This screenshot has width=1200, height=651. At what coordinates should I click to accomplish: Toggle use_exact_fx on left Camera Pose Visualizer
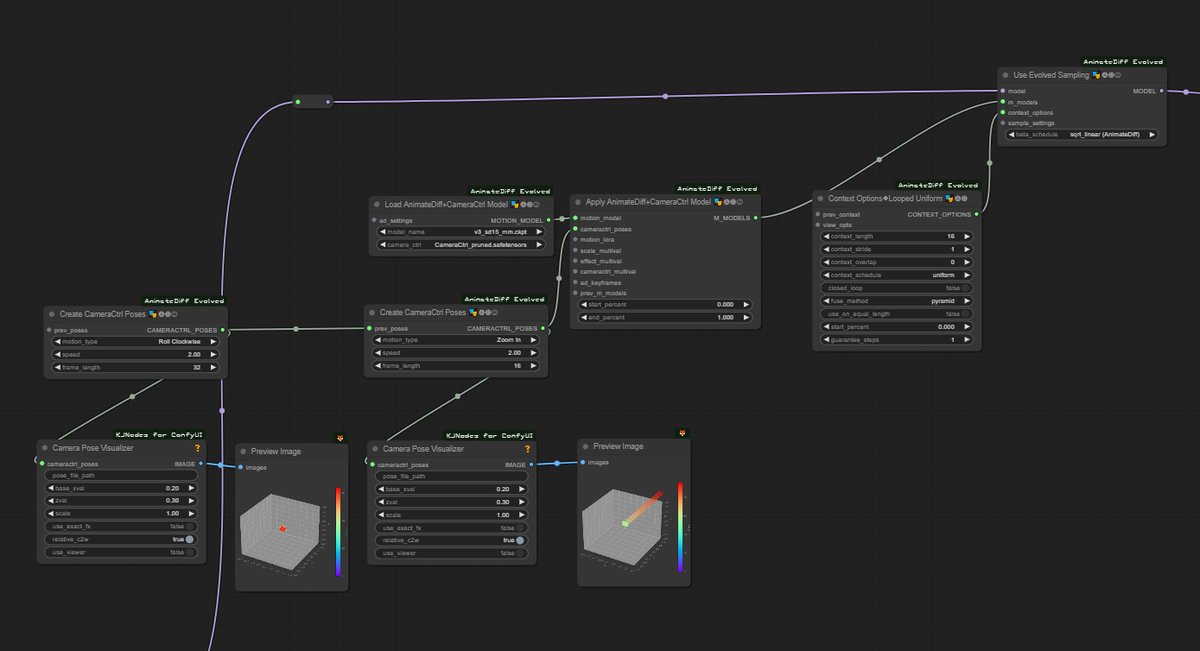click(120, 526)
